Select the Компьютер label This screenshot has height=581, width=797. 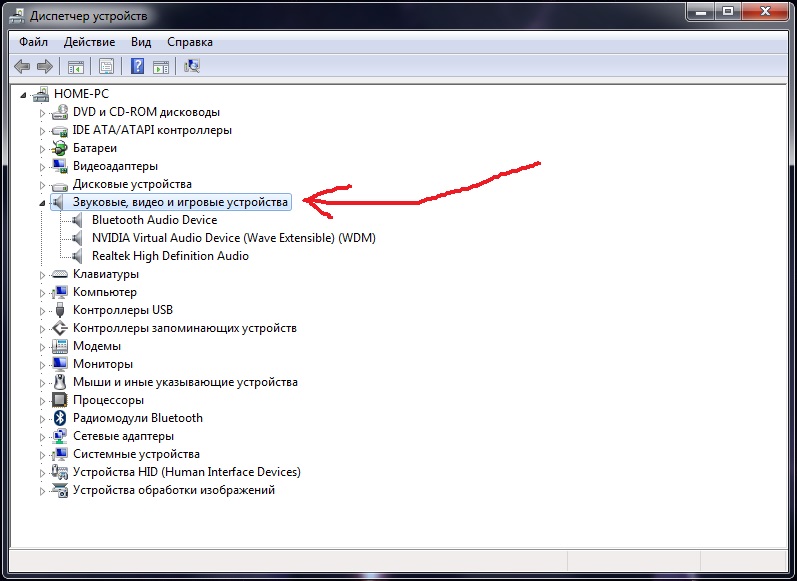pos(105,292)
